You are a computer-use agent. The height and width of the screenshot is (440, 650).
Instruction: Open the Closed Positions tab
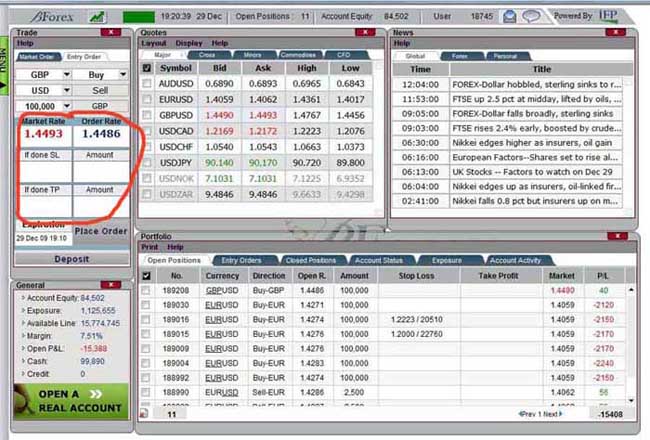coord(311,260)
